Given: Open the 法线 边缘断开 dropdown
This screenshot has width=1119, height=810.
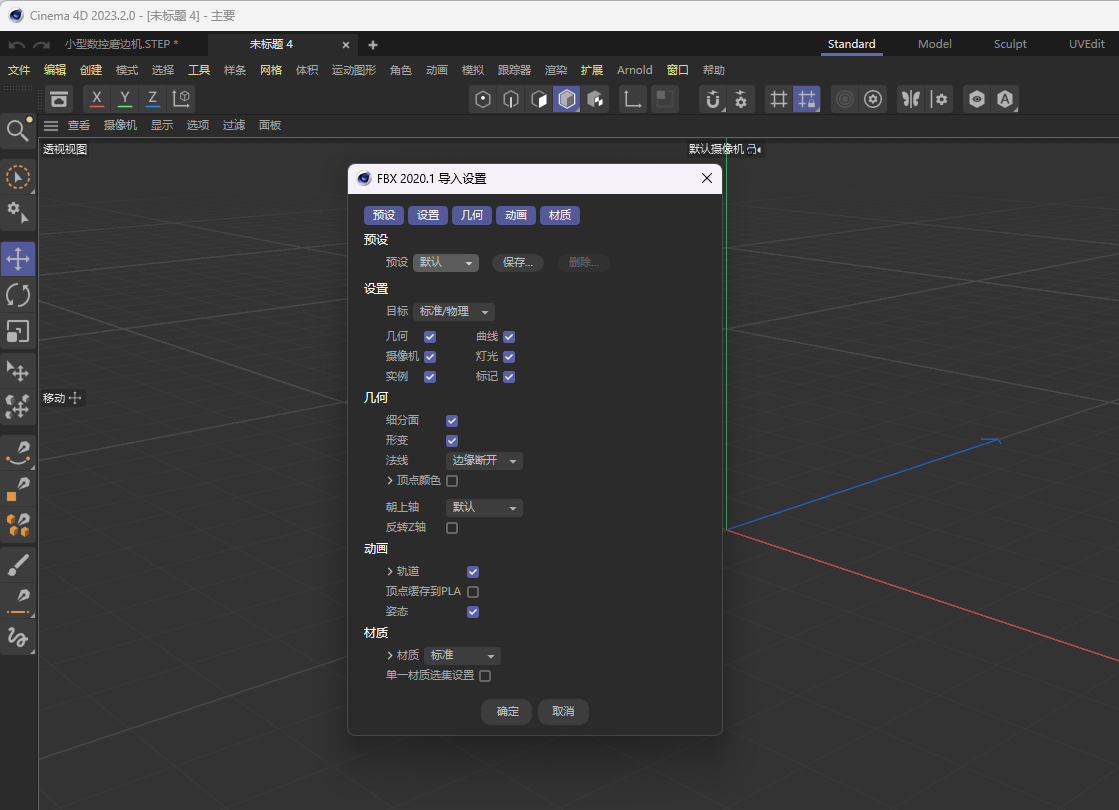Looking at the screenshot, I should click(484, 461).
